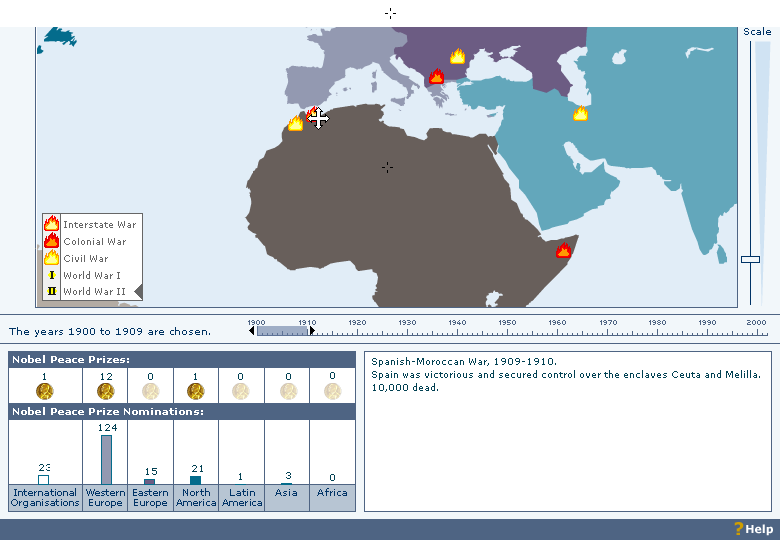Click the Scale slider handle
The width and height of the screenshot is (780, 540).
(750, 259)
